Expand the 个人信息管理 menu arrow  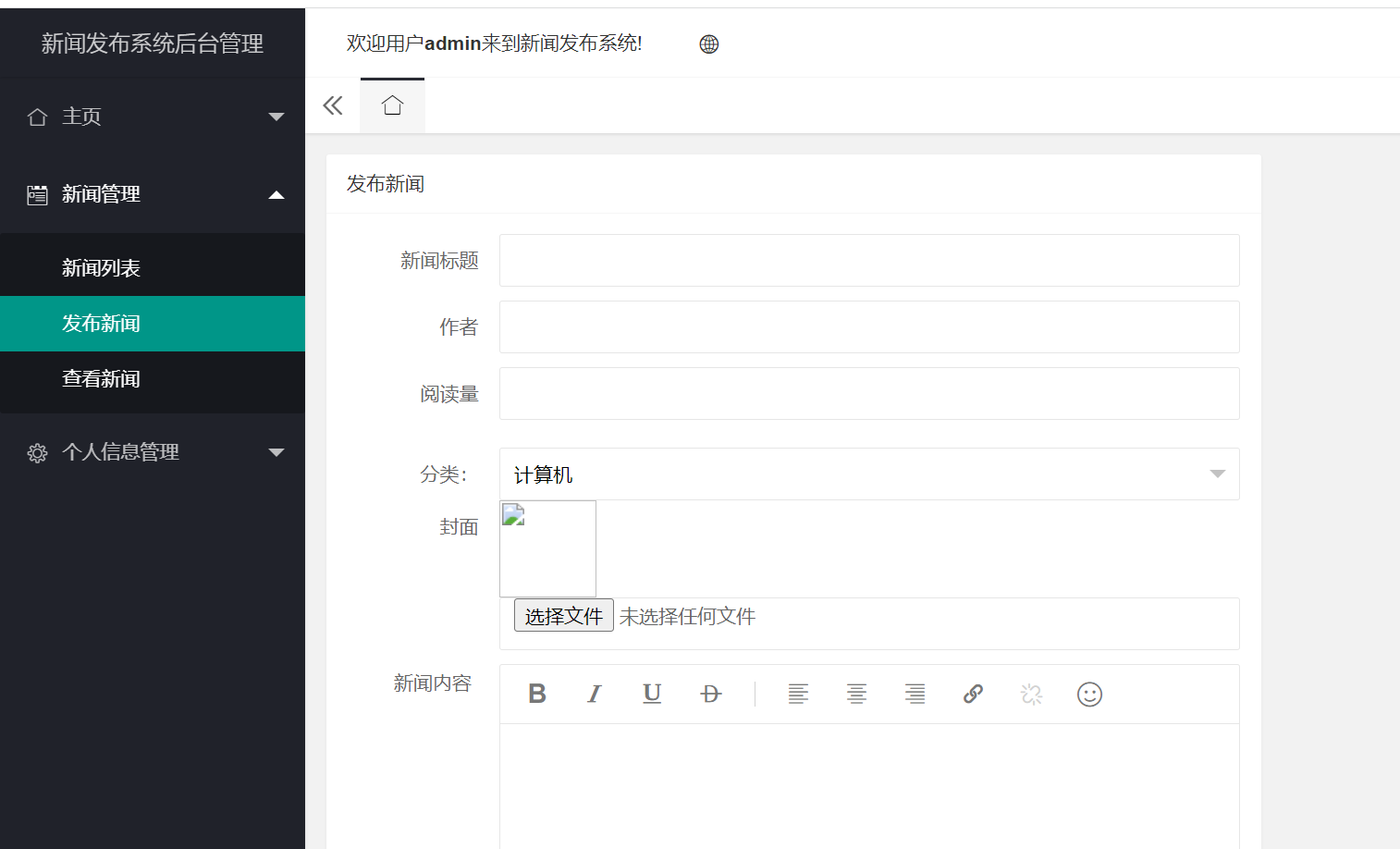pos(276,452)
